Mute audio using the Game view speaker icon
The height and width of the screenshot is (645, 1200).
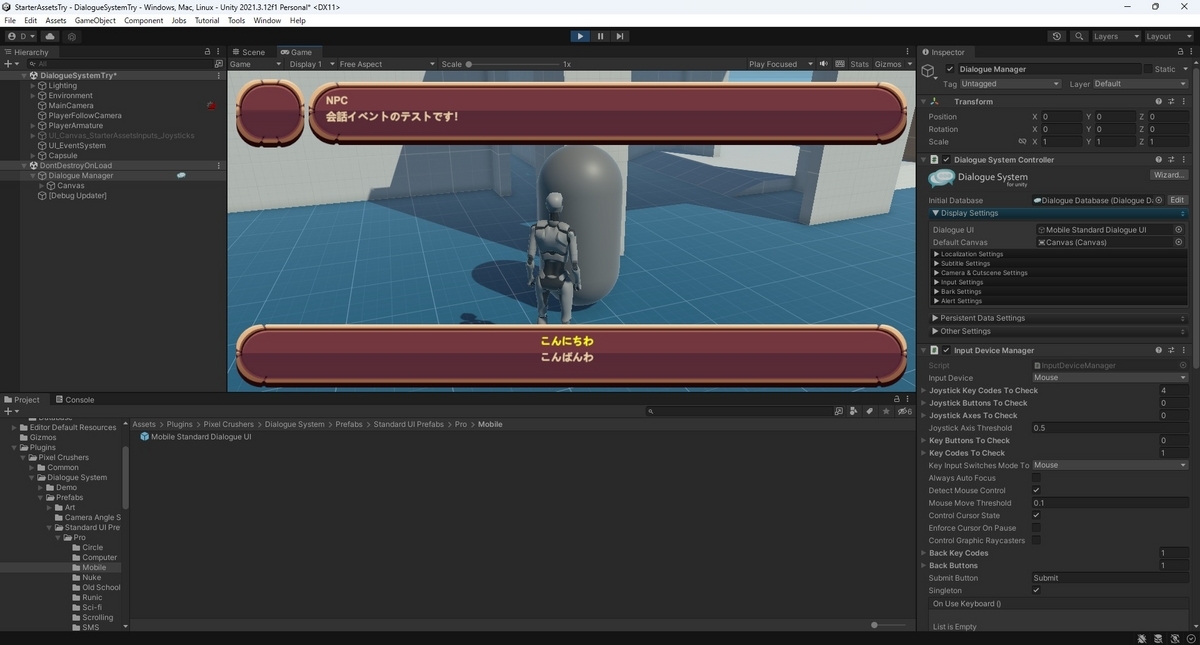tap(823, 63)
